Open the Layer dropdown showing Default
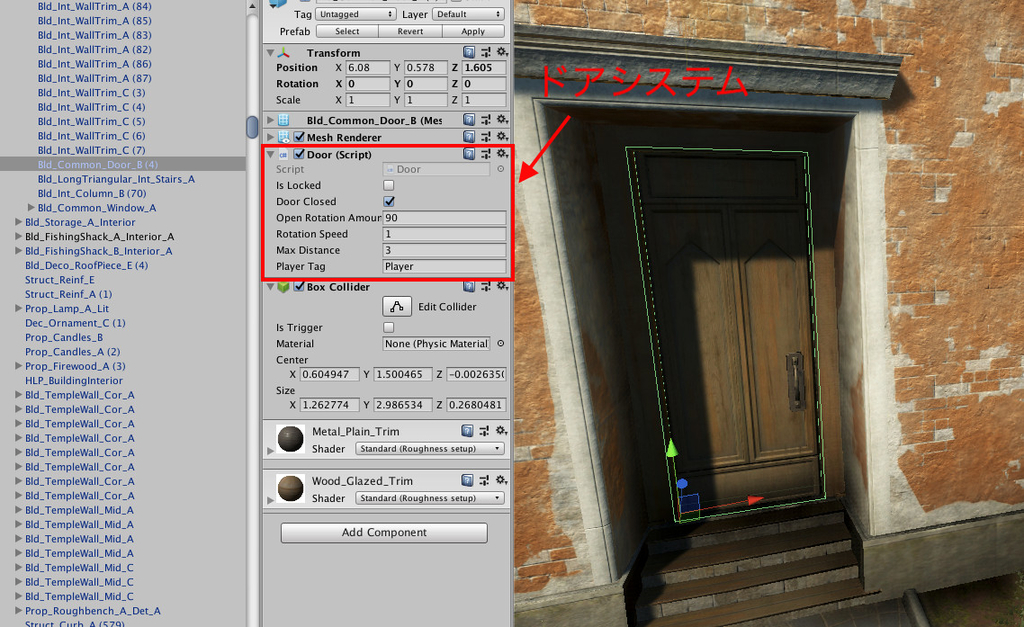 tap(468, 14)
